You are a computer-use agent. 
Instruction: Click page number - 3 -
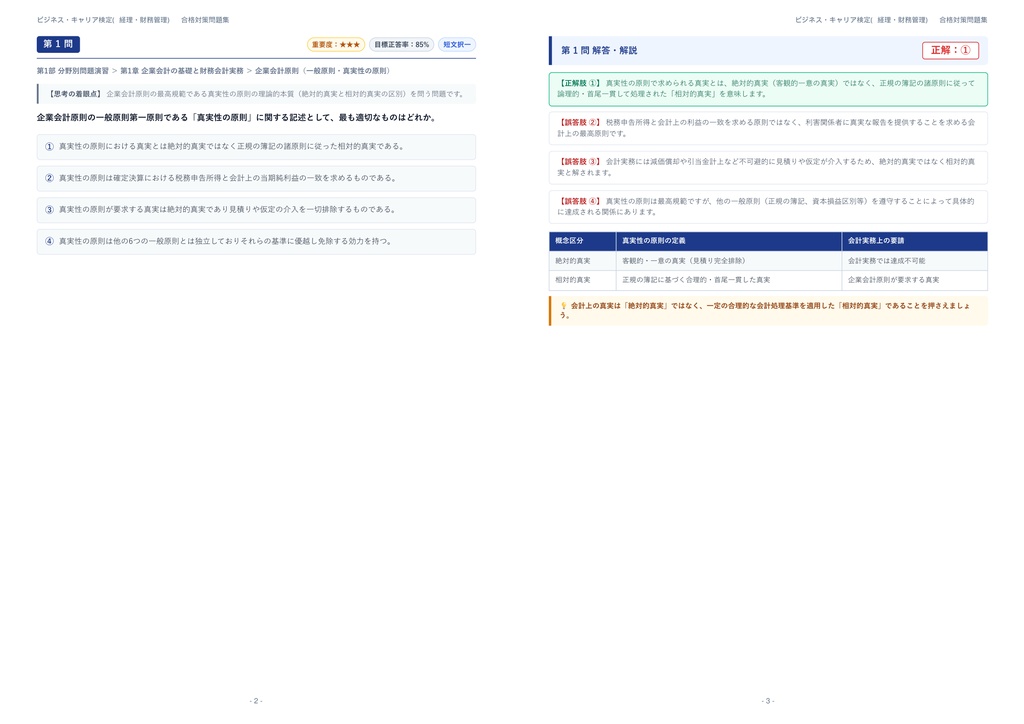coord(768,701)
